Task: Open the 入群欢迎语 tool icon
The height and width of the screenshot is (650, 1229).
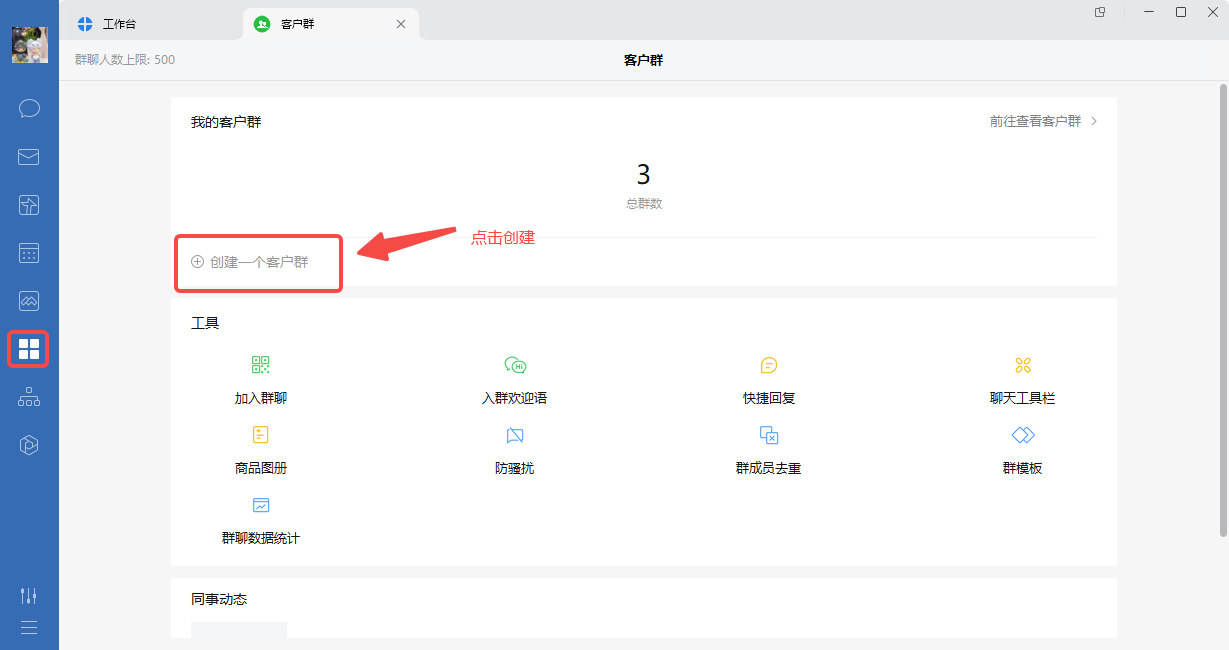Action: point(515,365)
